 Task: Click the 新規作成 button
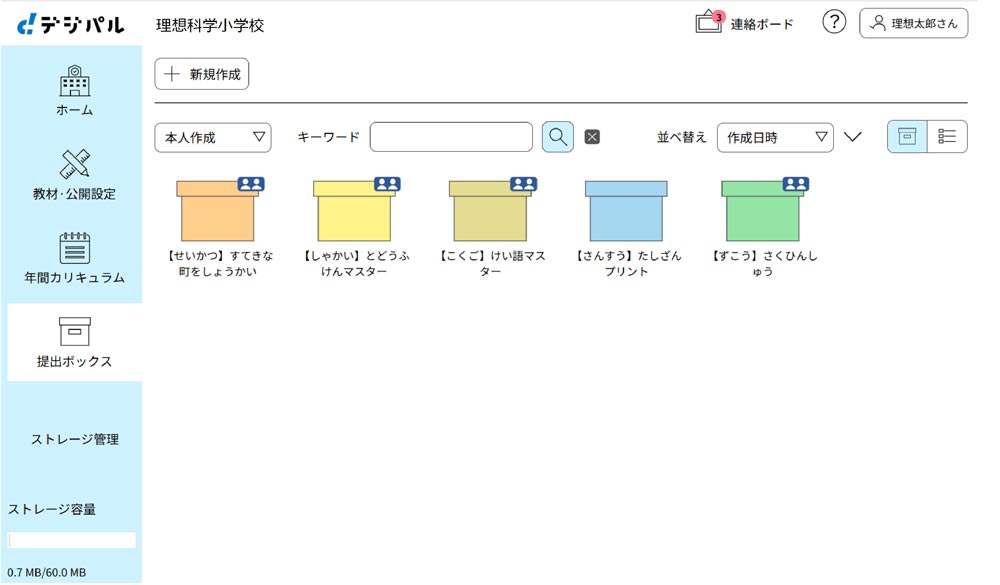(x=202, y=74)
